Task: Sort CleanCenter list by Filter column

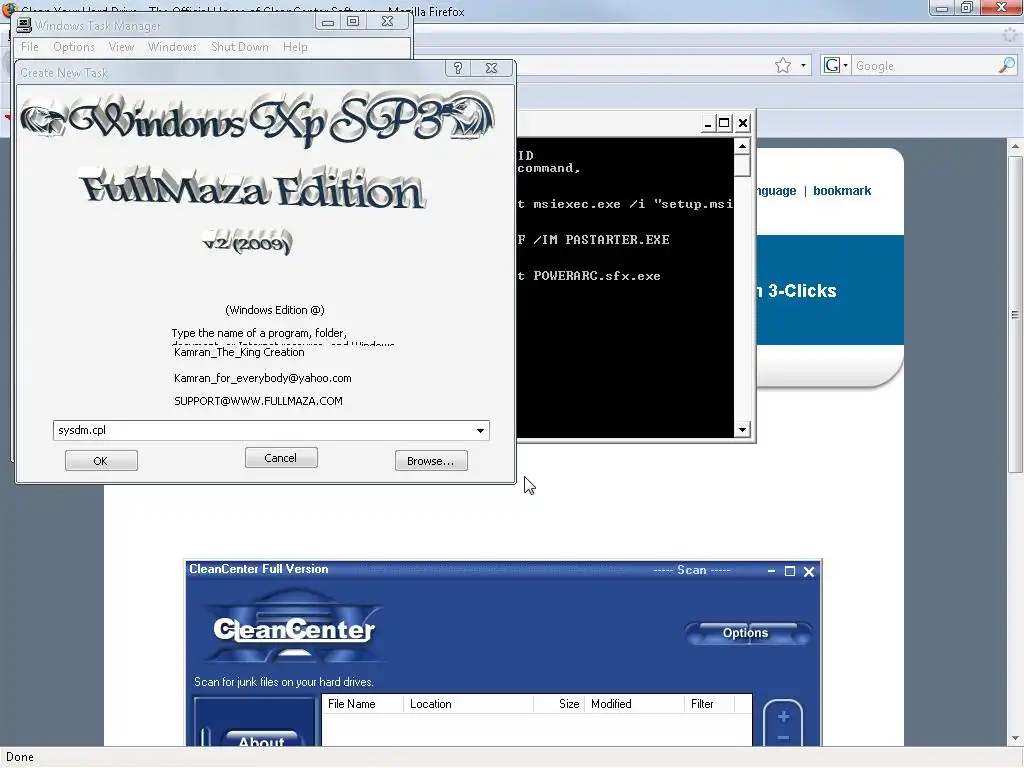Action: [709, 704]
